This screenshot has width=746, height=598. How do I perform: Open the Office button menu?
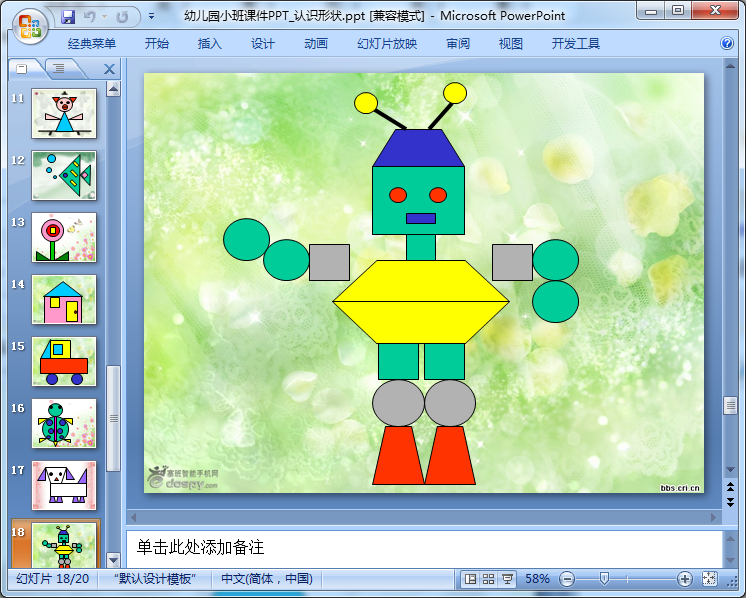[29, 27]
